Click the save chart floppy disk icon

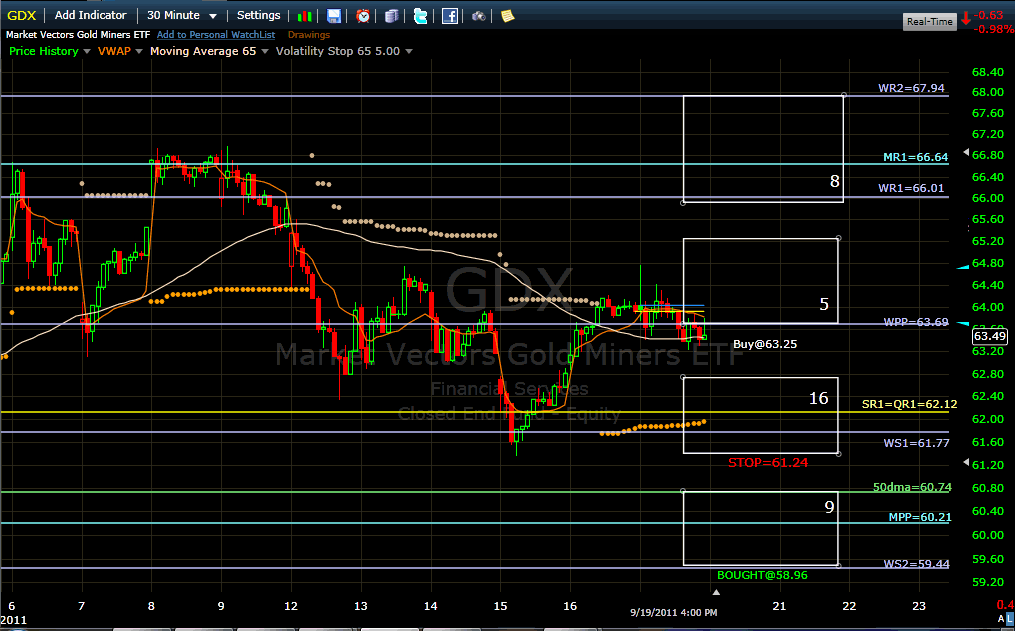(x=333, y=16)
